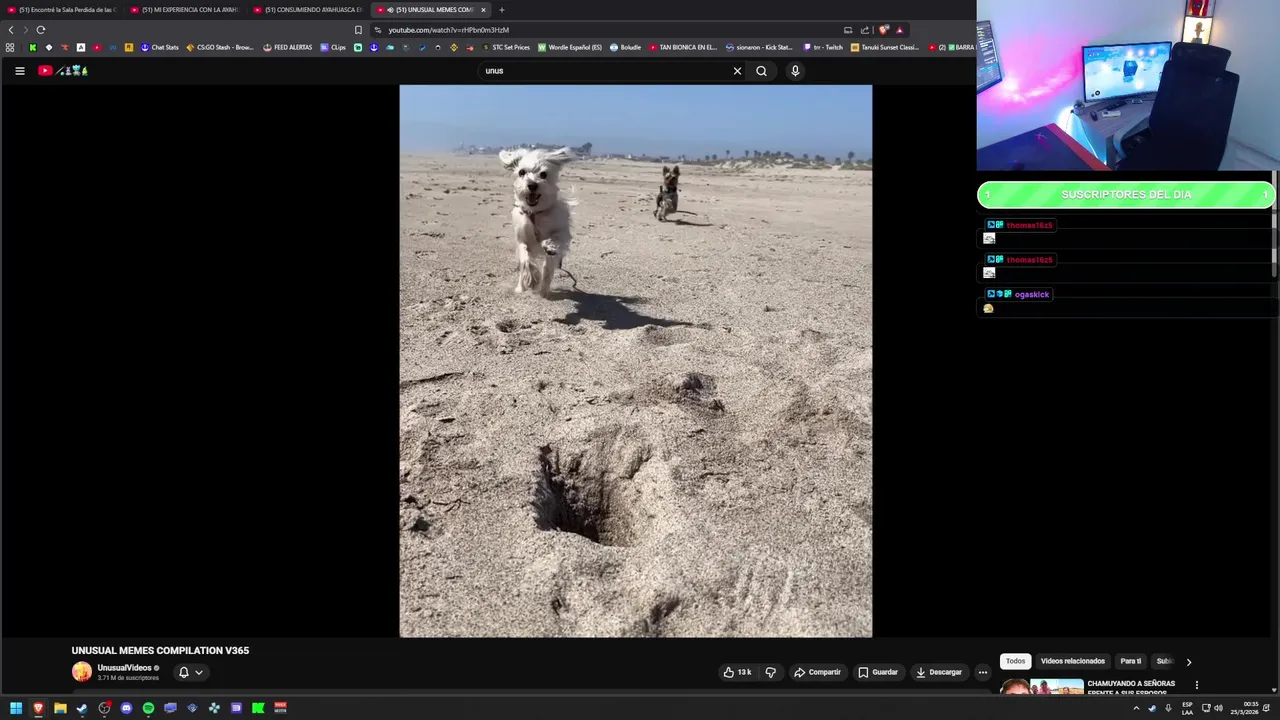
Task: Reload the current page
Action: click(41, 30)
